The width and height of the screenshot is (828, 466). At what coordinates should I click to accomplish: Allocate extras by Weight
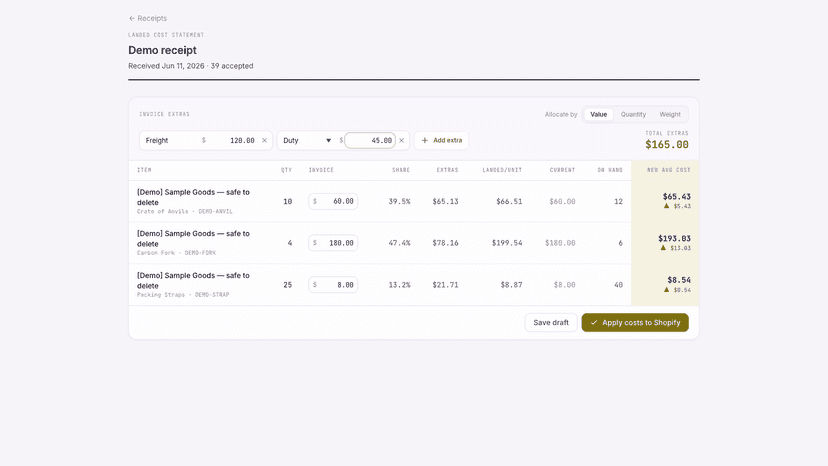(x=670, y=114)
